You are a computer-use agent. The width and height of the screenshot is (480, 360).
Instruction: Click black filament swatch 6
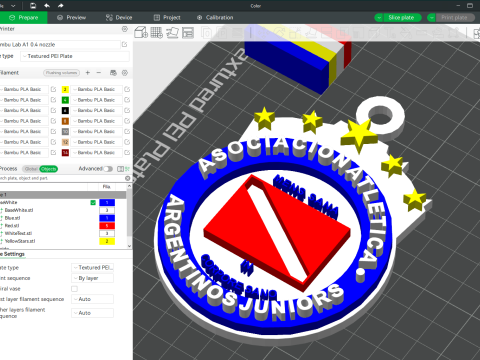[65, 110]
